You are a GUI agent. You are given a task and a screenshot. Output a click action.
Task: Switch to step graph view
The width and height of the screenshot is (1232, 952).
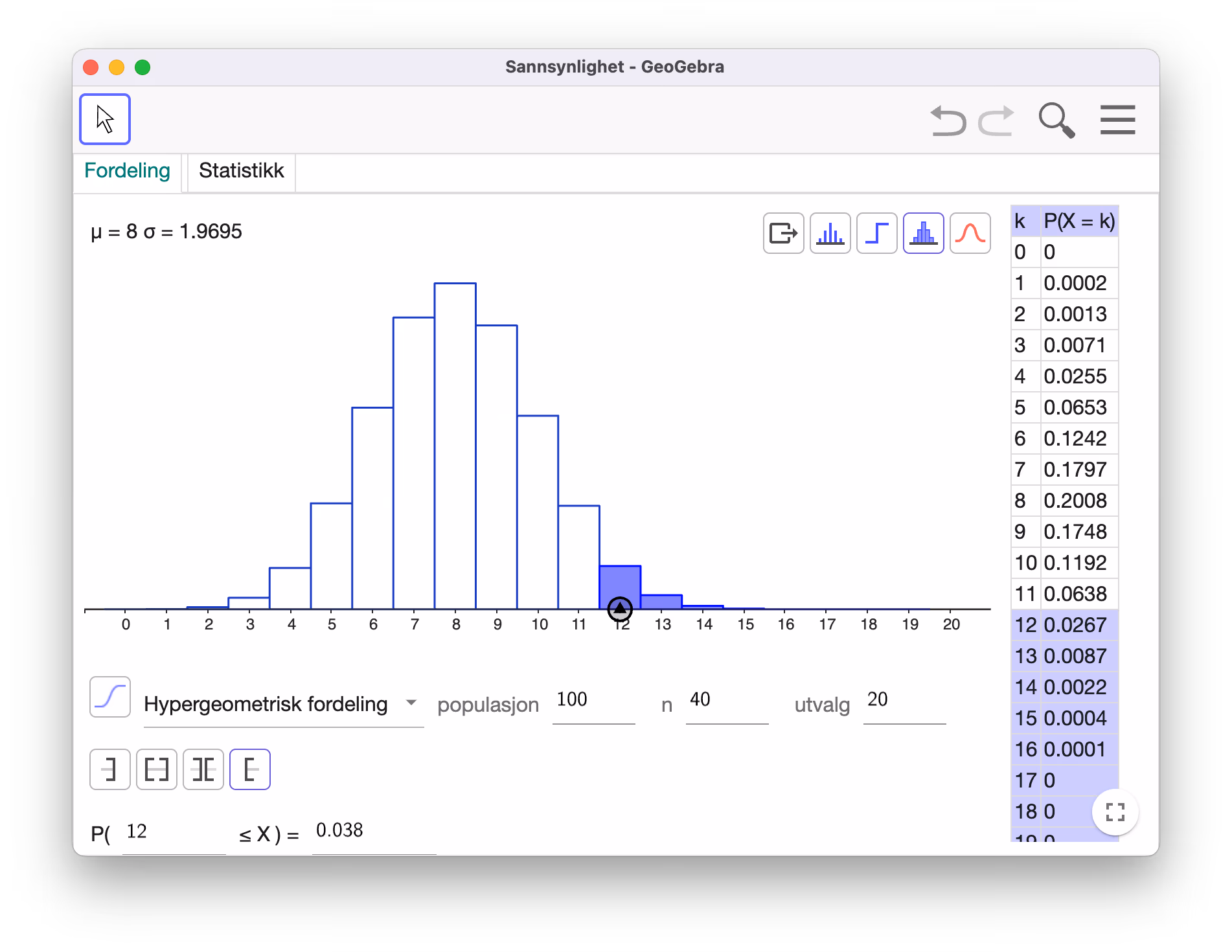pos(877,233)
